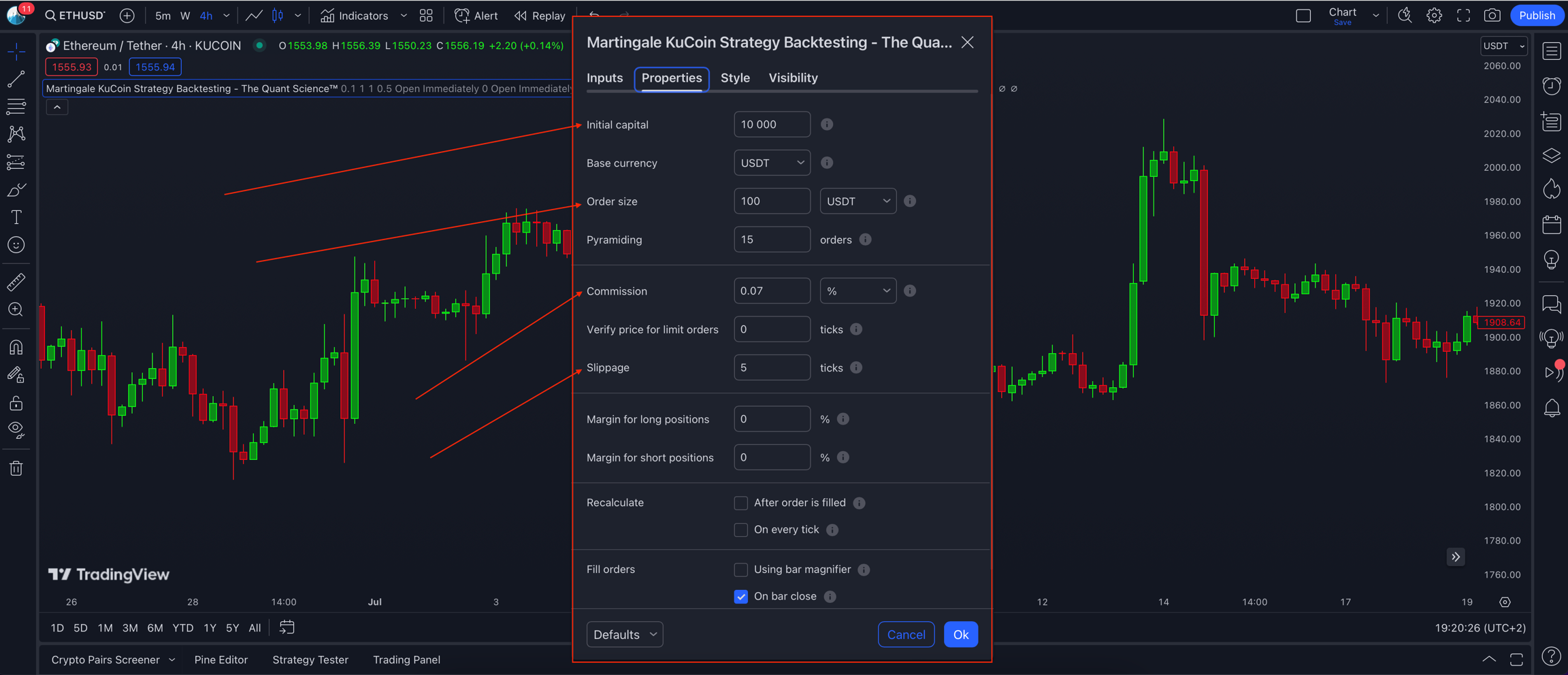
Task: Open the Strategy Tester tab
Action: [310, 659]
